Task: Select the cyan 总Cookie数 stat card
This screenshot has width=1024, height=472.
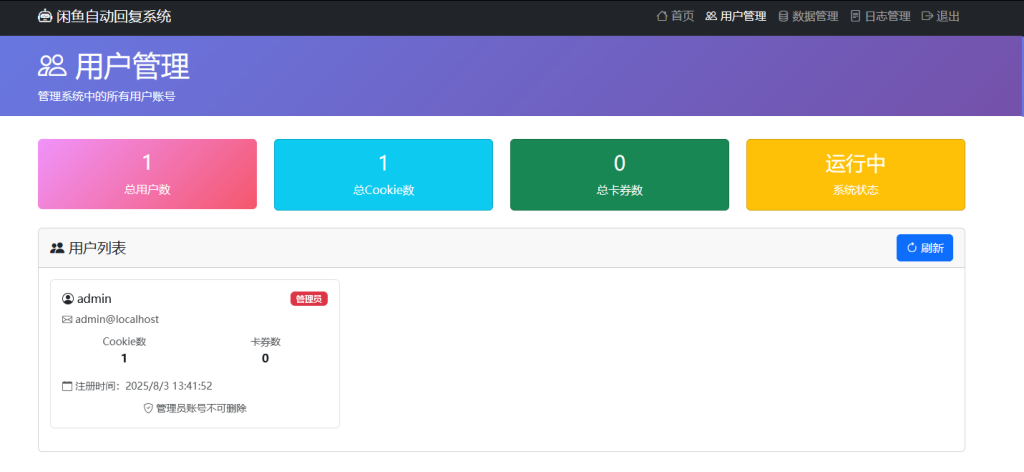Action: tap(383, 174)
